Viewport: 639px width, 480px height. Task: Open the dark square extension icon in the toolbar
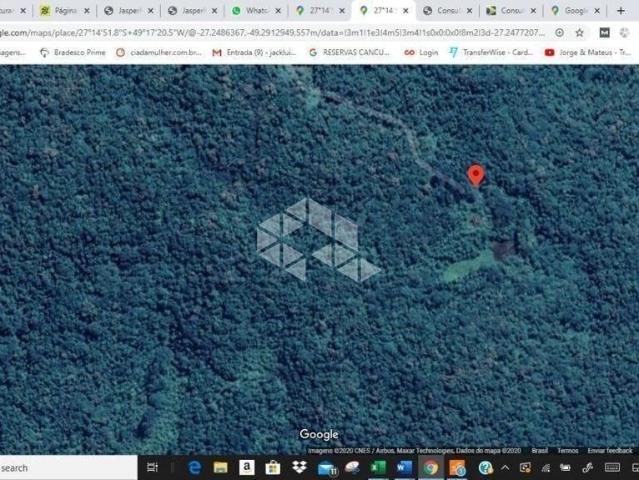coord(604,33)
